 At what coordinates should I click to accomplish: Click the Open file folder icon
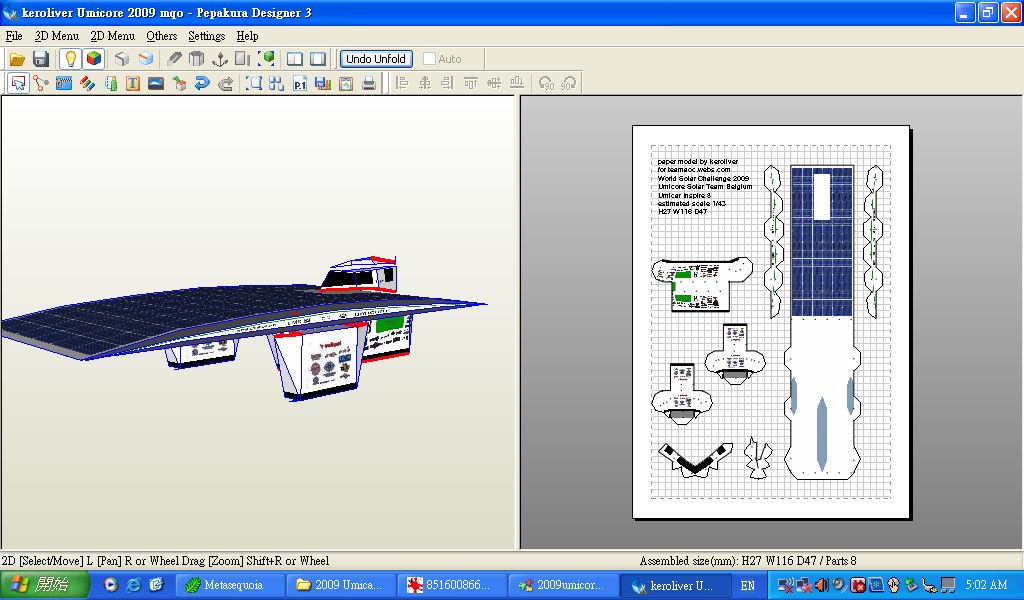click(18, 59)
